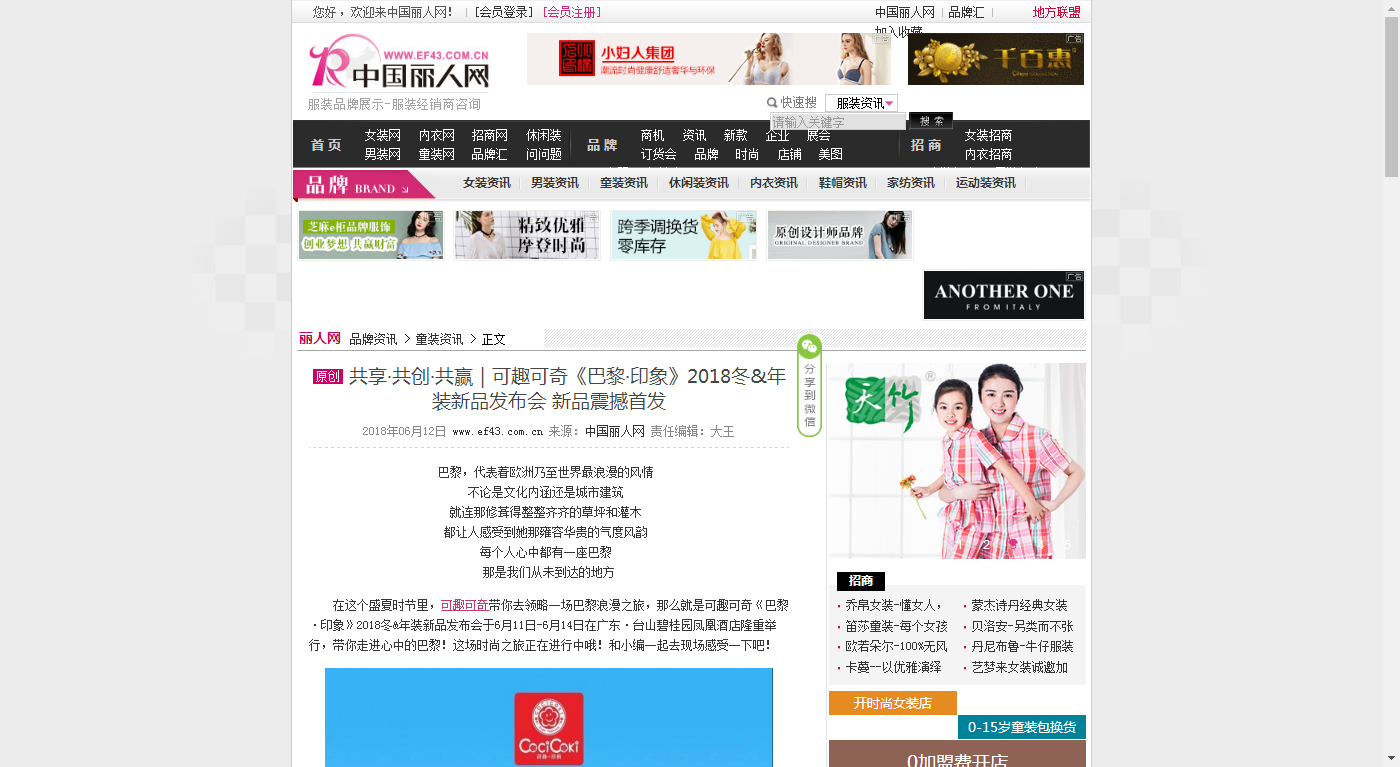Click the 中国丽人网 site logo

point(400,62)
